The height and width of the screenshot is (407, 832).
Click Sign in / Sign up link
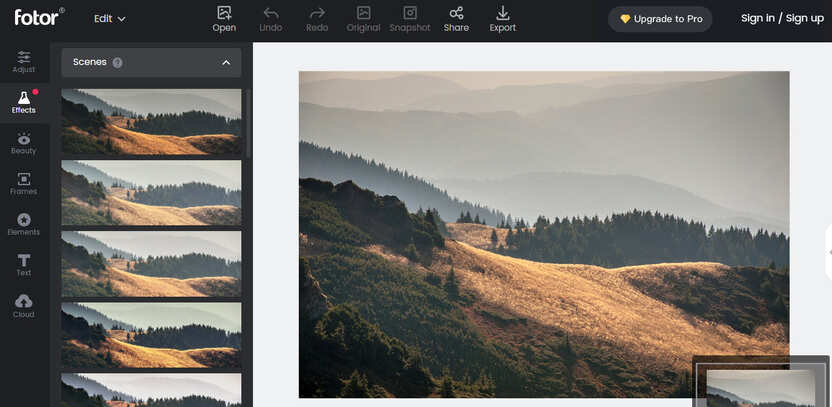[x=782, y=18]
